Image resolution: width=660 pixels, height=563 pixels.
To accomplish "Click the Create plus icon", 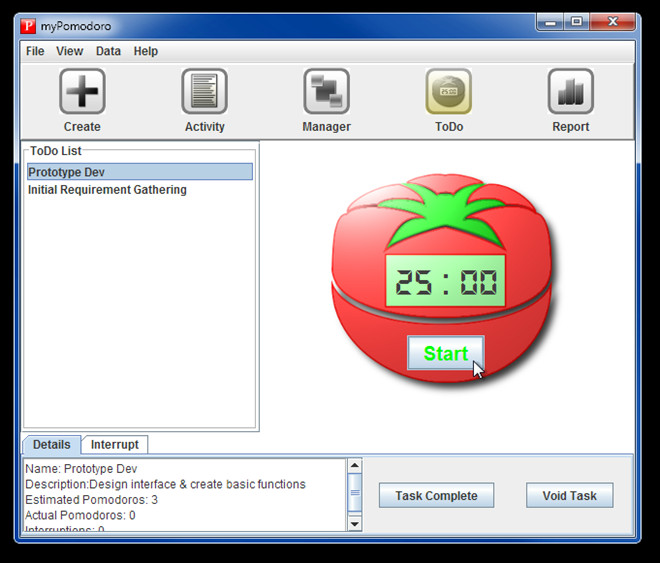I will click(82, 91).
